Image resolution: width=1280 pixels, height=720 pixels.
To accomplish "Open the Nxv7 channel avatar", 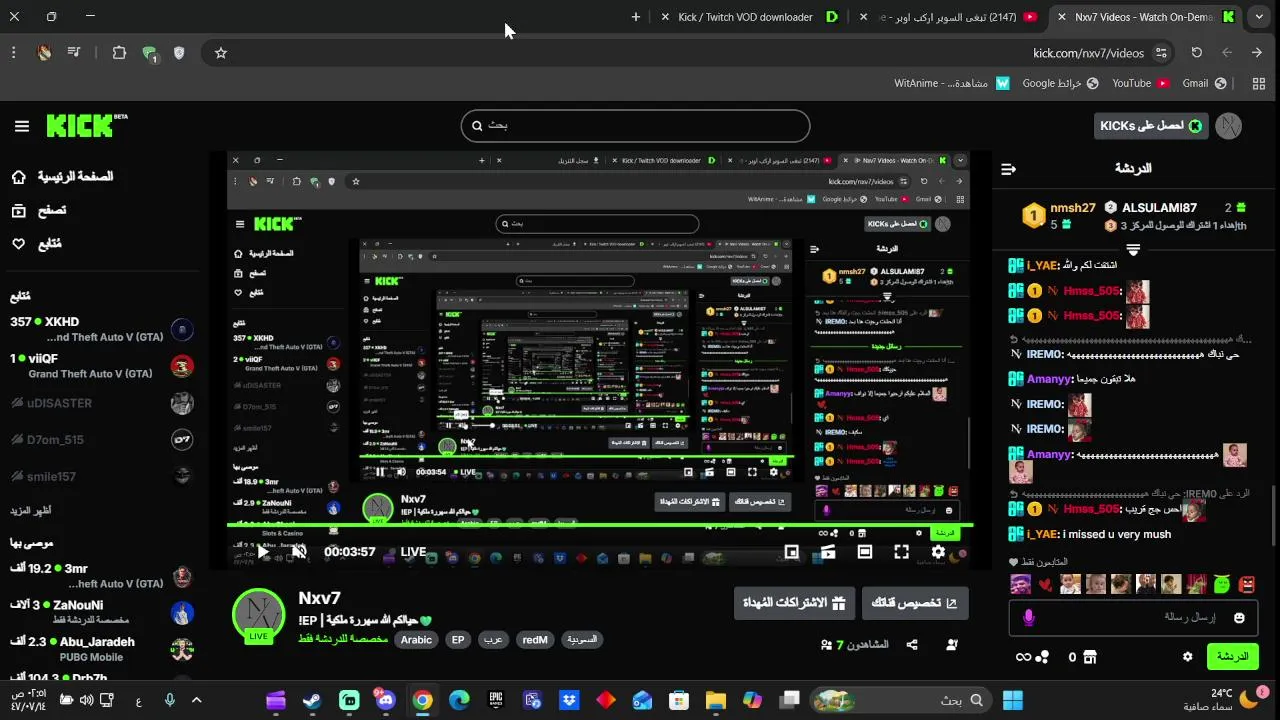I will tap(258, 614).
